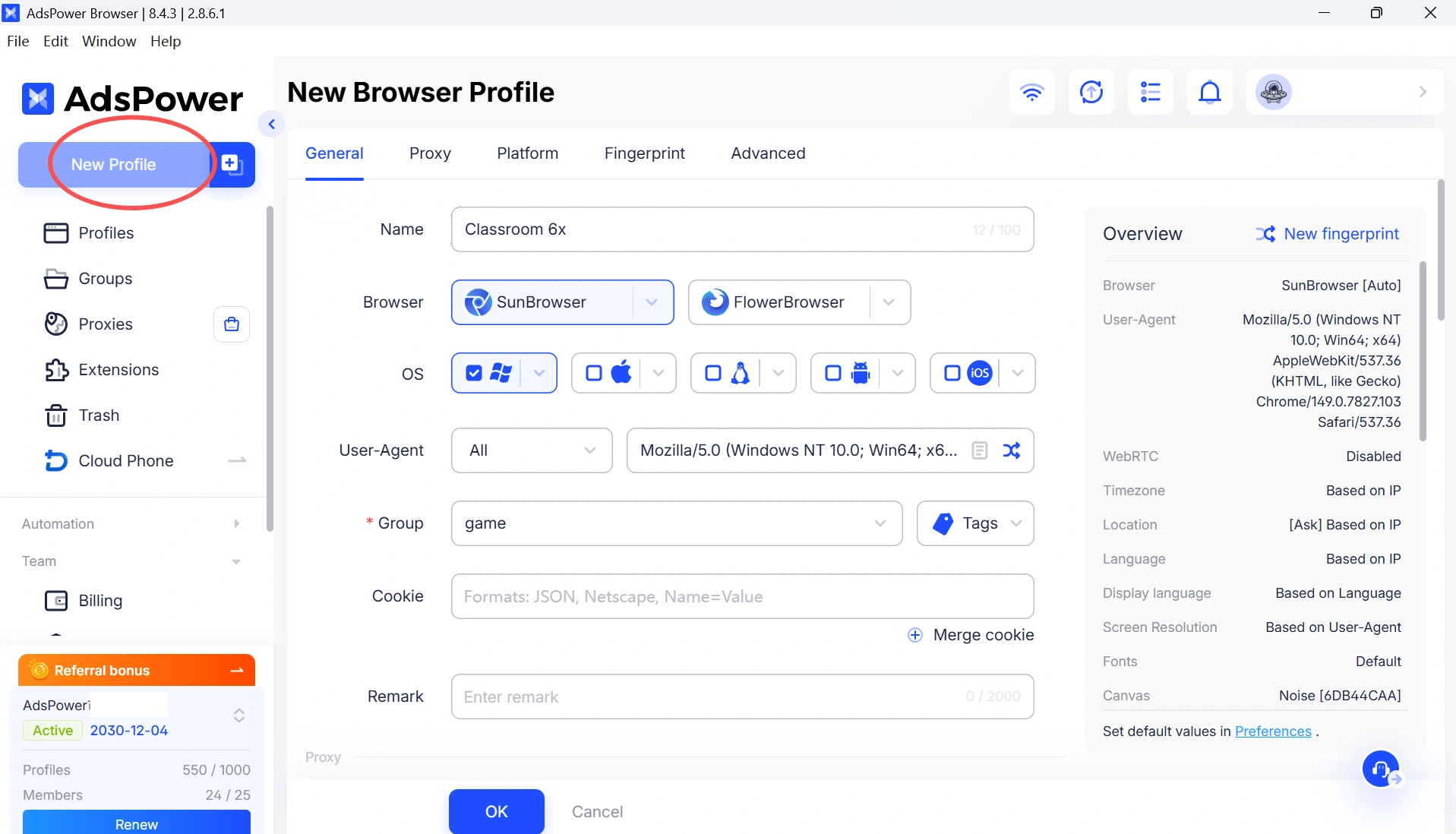Expand the FlowerBrowser version dropdown
Viewport: 1456px width, 834px height.
click(889, 302)
